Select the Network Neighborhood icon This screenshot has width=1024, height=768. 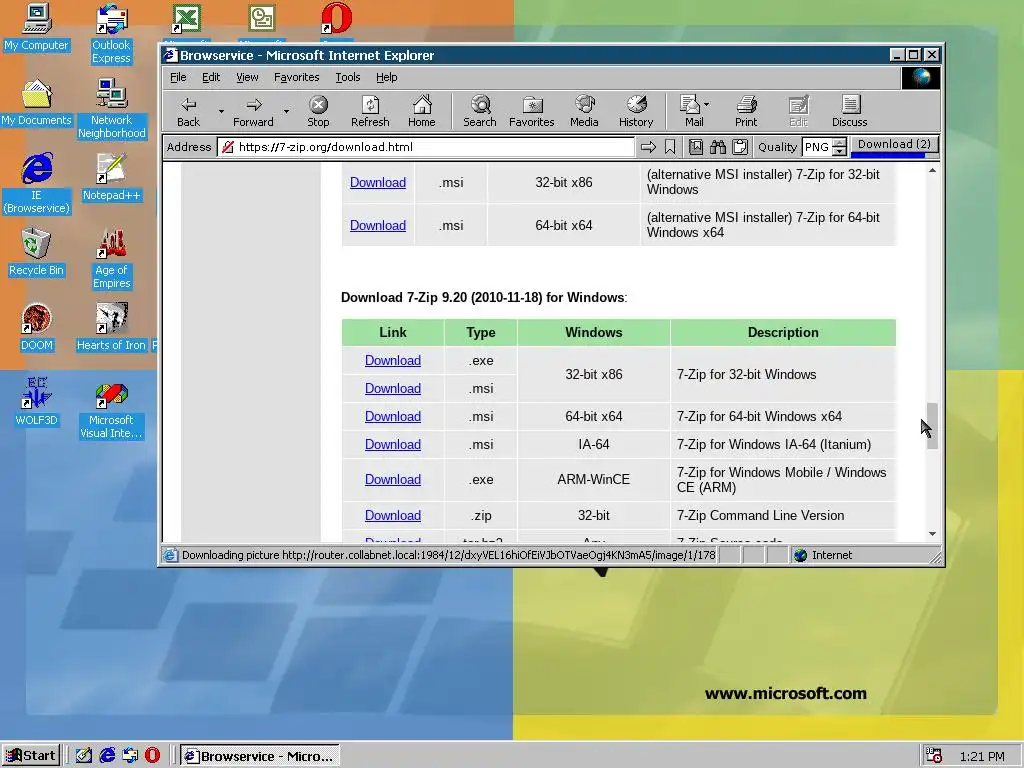(111, 108)
